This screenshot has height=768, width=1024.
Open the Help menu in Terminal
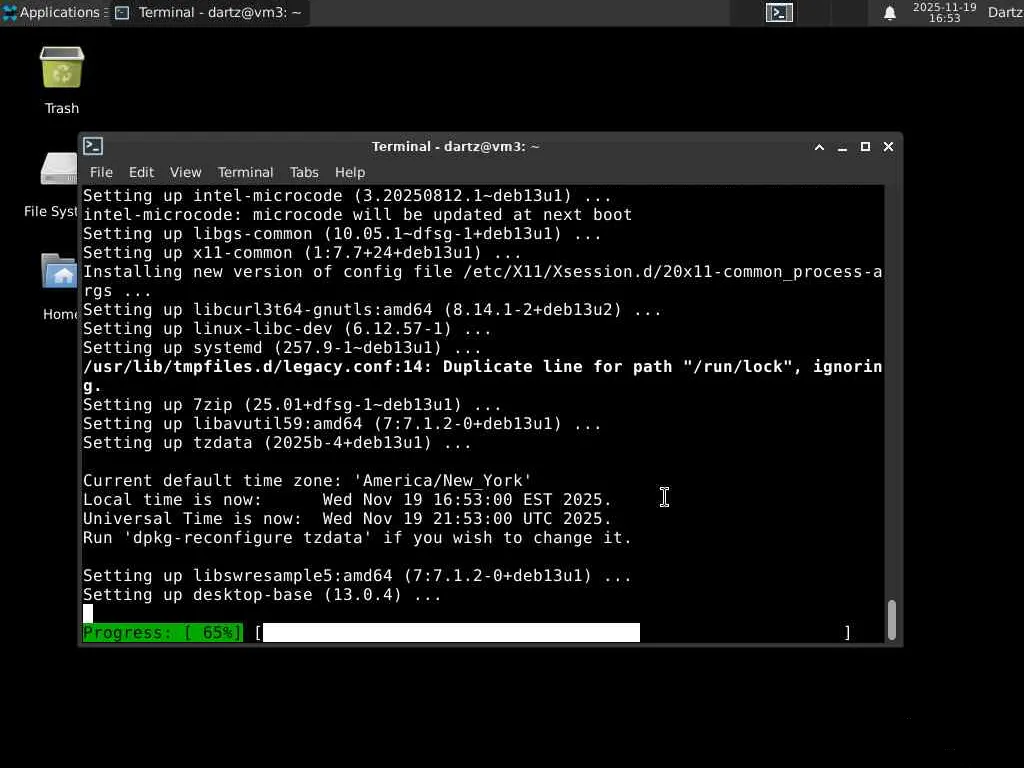(x=350, y=172)
